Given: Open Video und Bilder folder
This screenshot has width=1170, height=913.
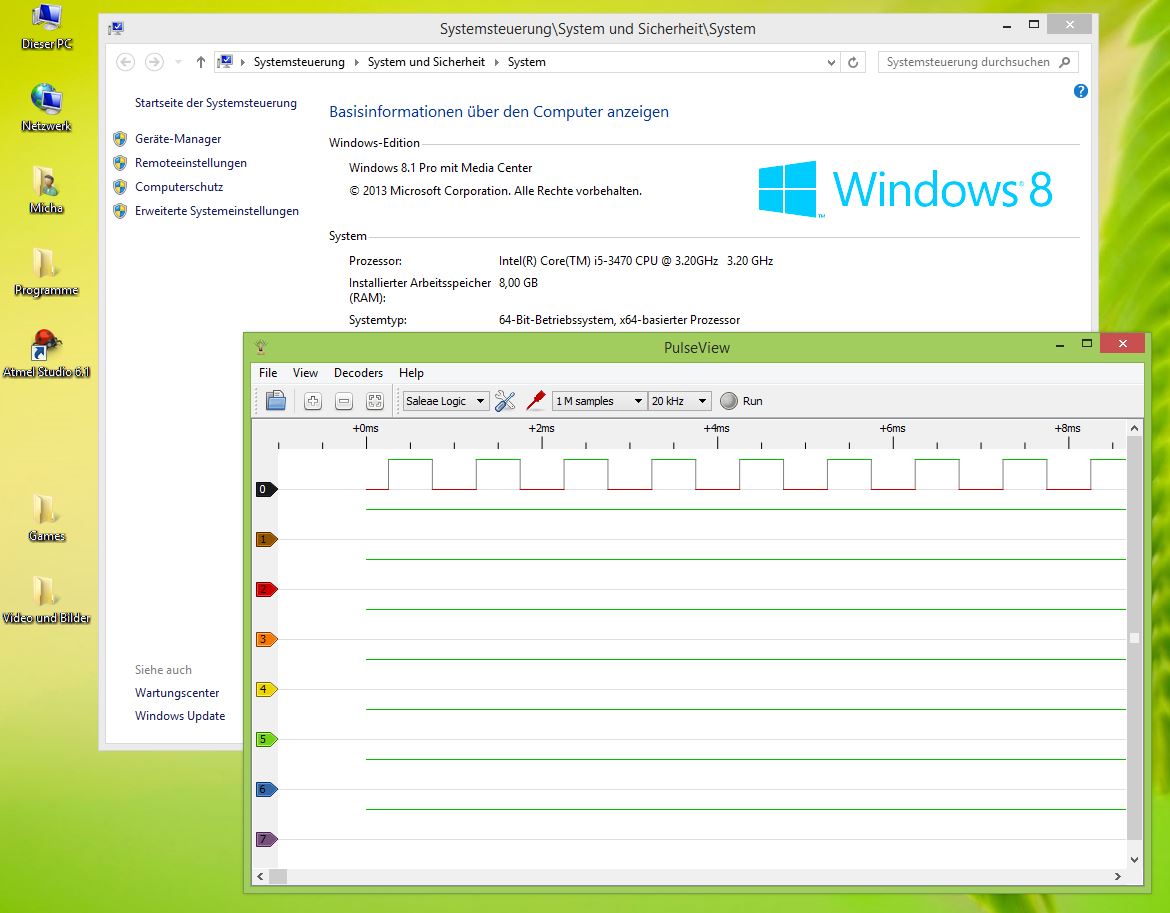Looking at the screenshot, I should click(x=46, y=600).
